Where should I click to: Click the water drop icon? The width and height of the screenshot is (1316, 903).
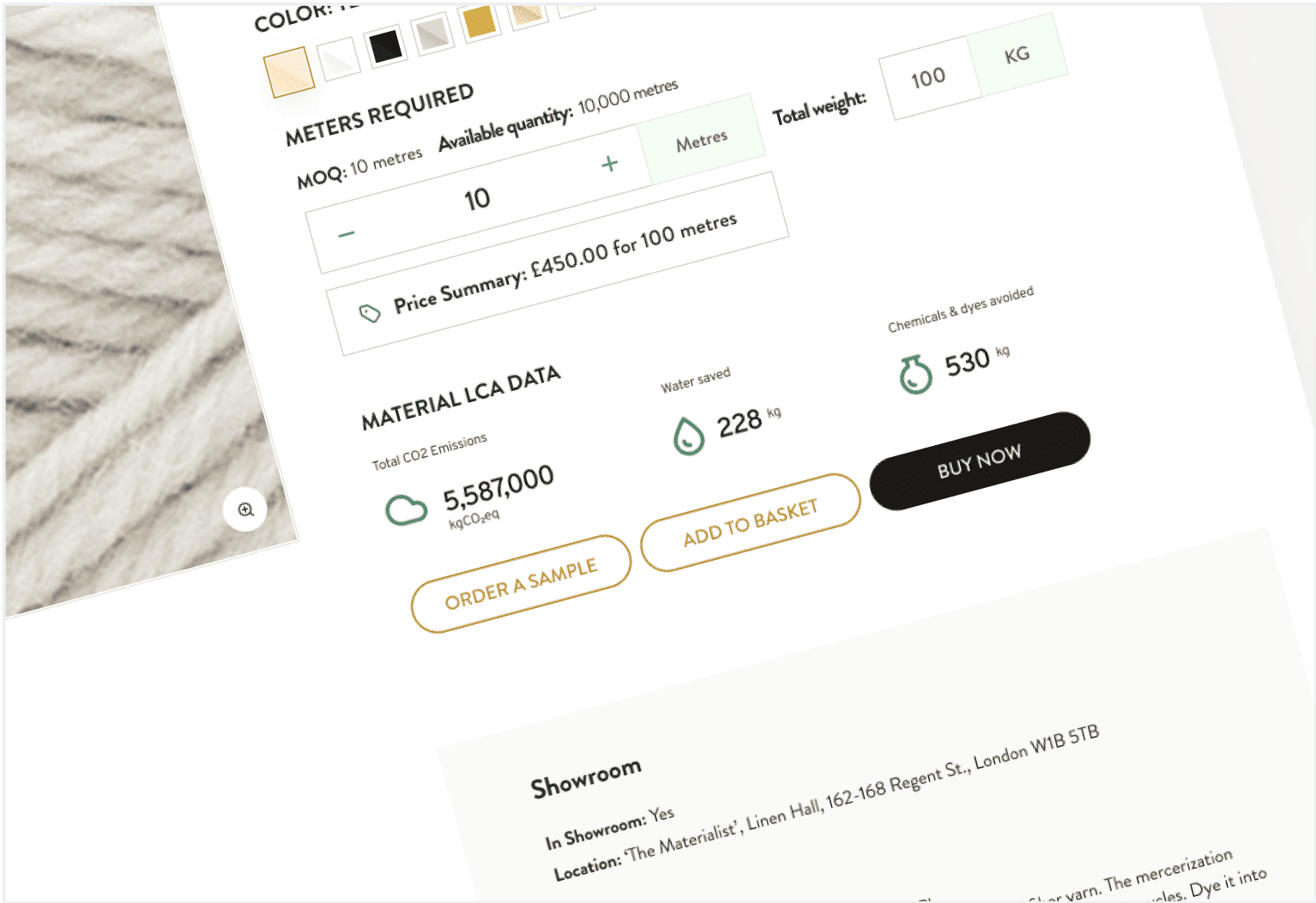pos(688,436)
